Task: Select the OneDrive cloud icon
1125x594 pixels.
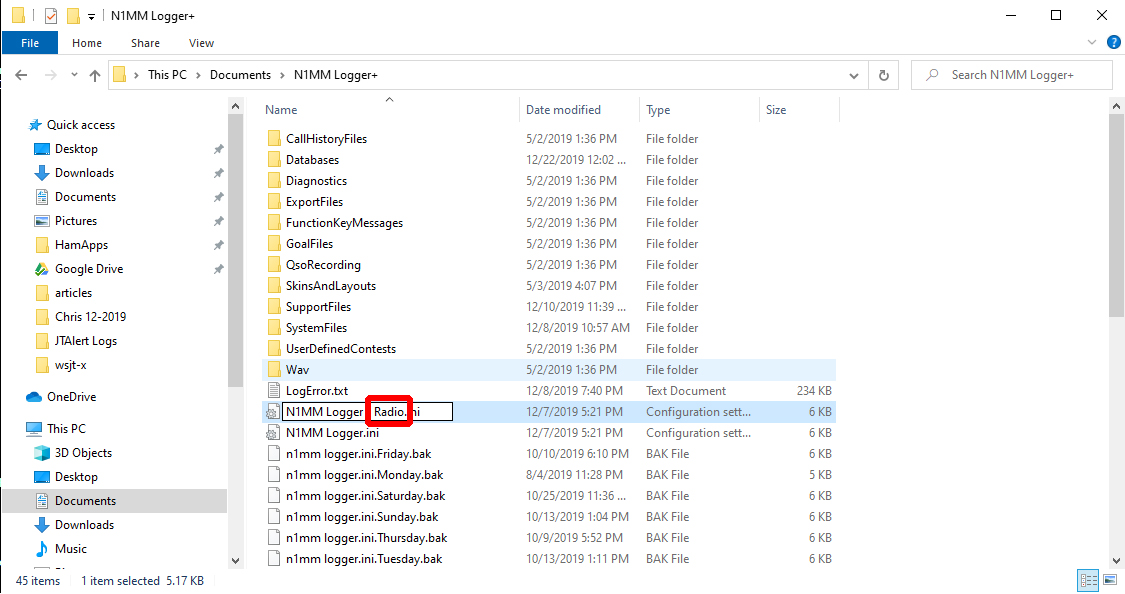Action: 34,397
